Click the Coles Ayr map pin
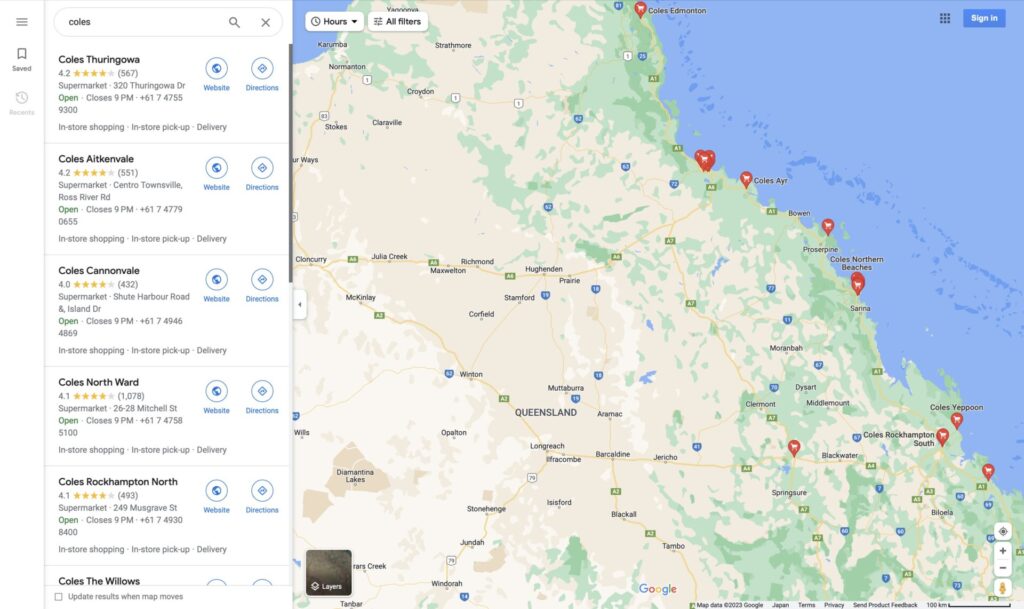1024x609 pixels. click(x=746, y=180)
